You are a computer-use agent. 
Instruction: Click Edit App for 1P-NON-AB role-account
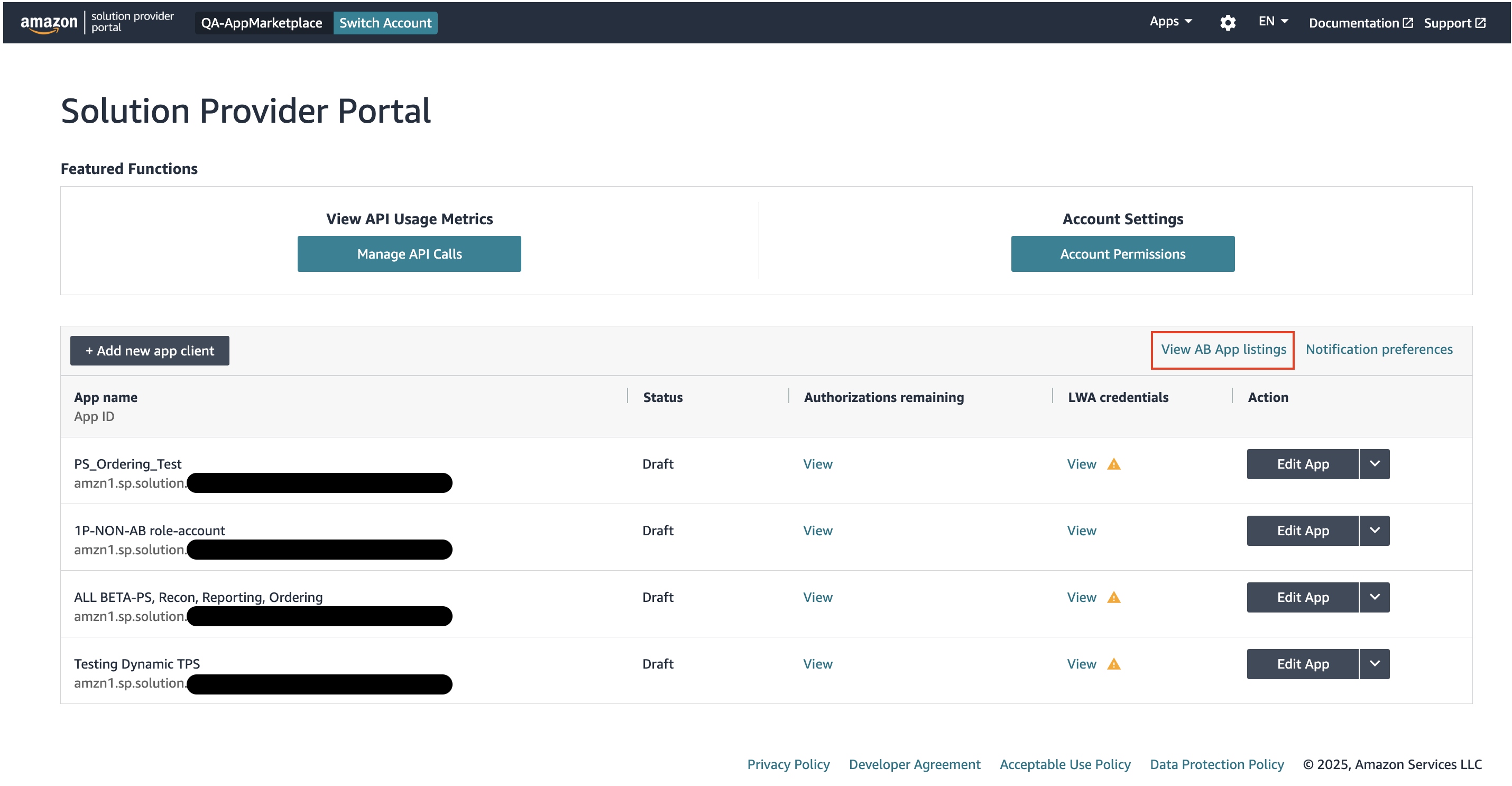(1303, 531)
